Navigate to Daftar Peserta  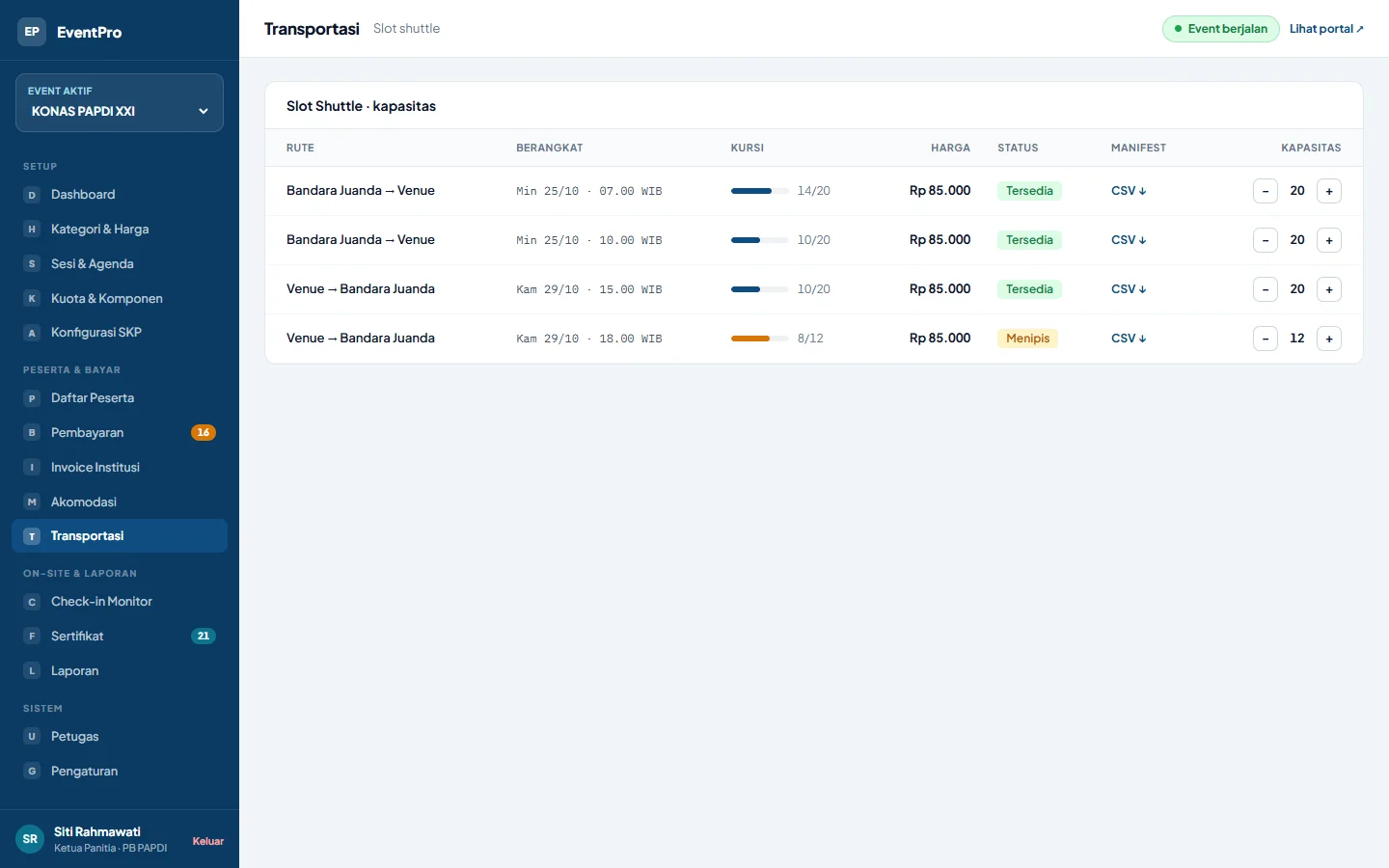click(x=120, y=398)
